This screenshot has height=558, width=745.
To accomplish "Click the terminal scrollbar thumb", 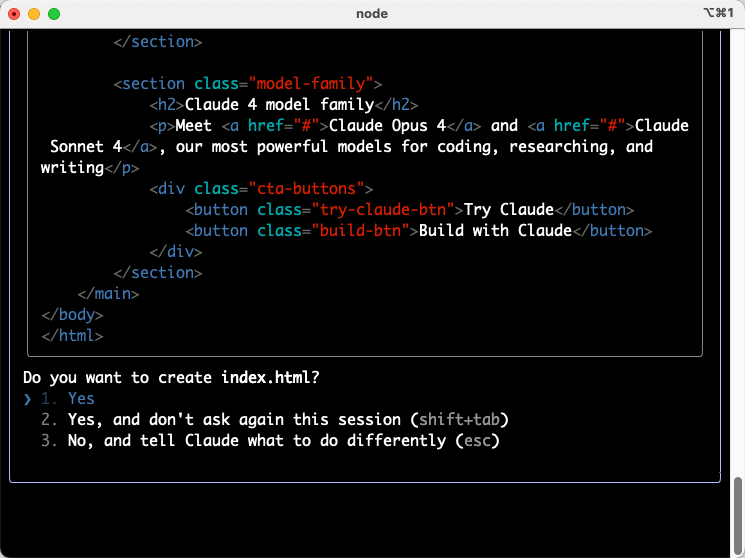I will point(737,516).
